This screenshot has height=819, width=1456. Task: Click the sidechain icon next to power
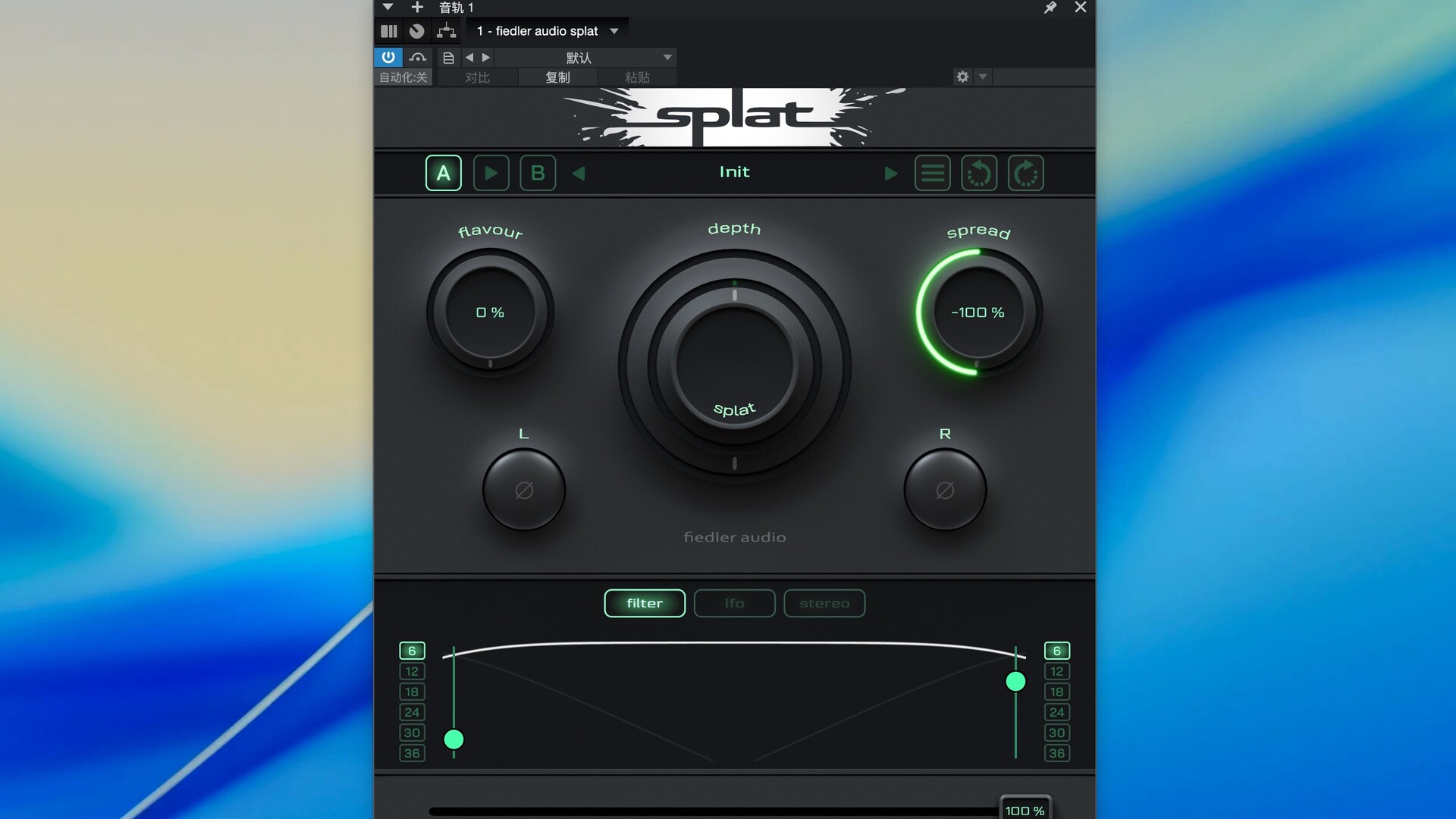pyautogui.click(x=418, y=58)
